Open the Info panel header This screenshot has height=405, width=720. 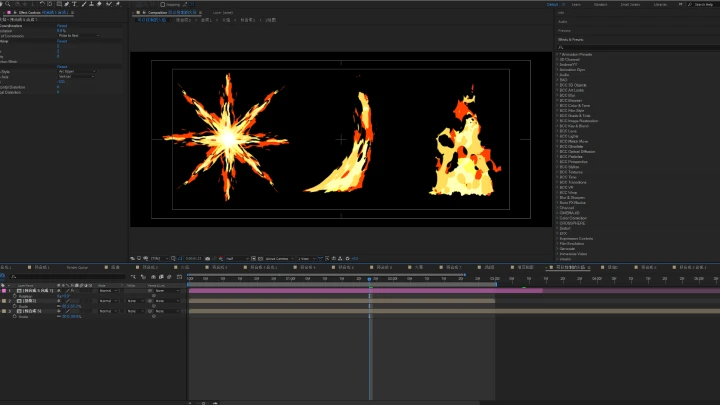(x=561, y=13)
